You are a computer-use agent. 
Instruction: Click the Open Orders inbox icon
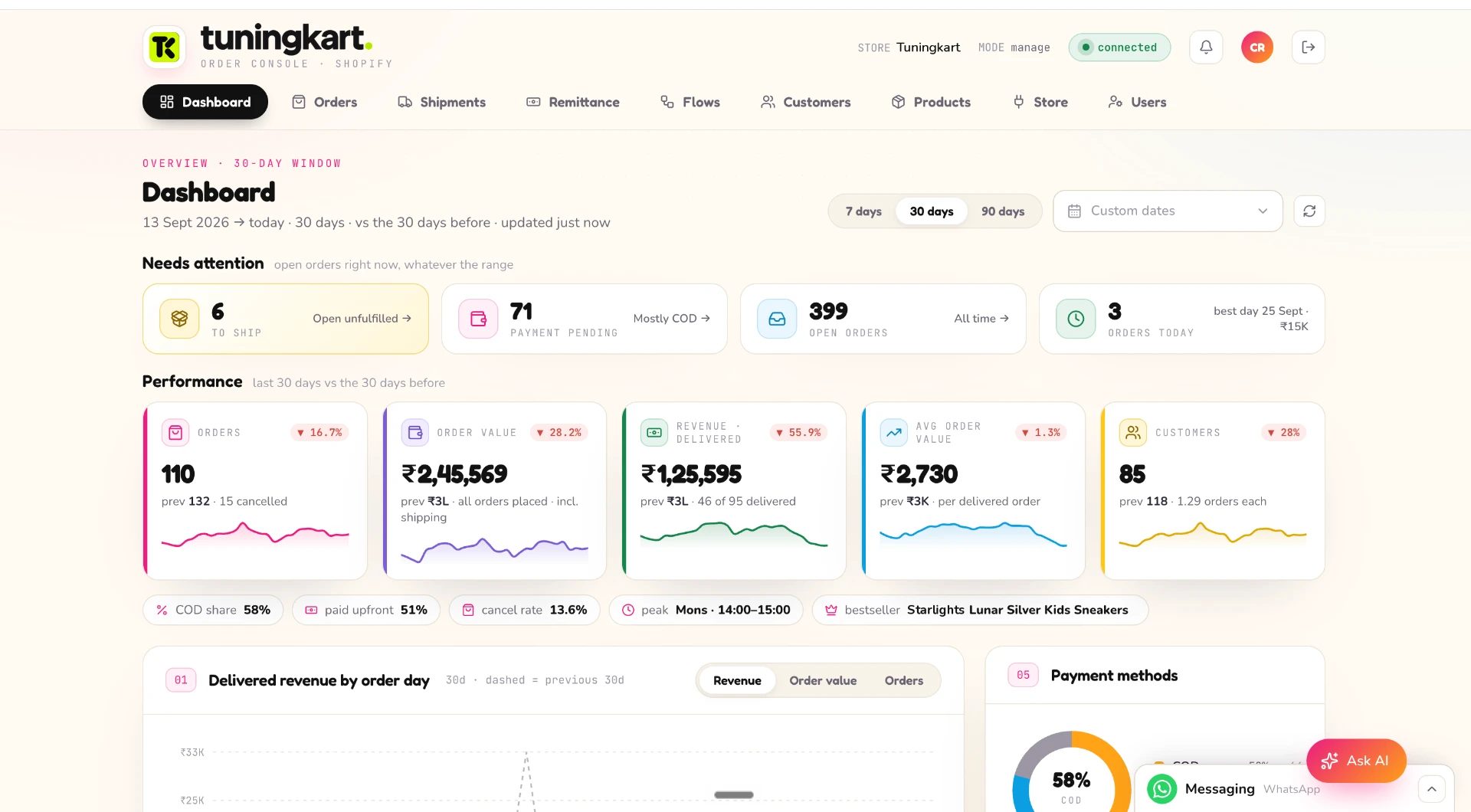click(777, 319)
